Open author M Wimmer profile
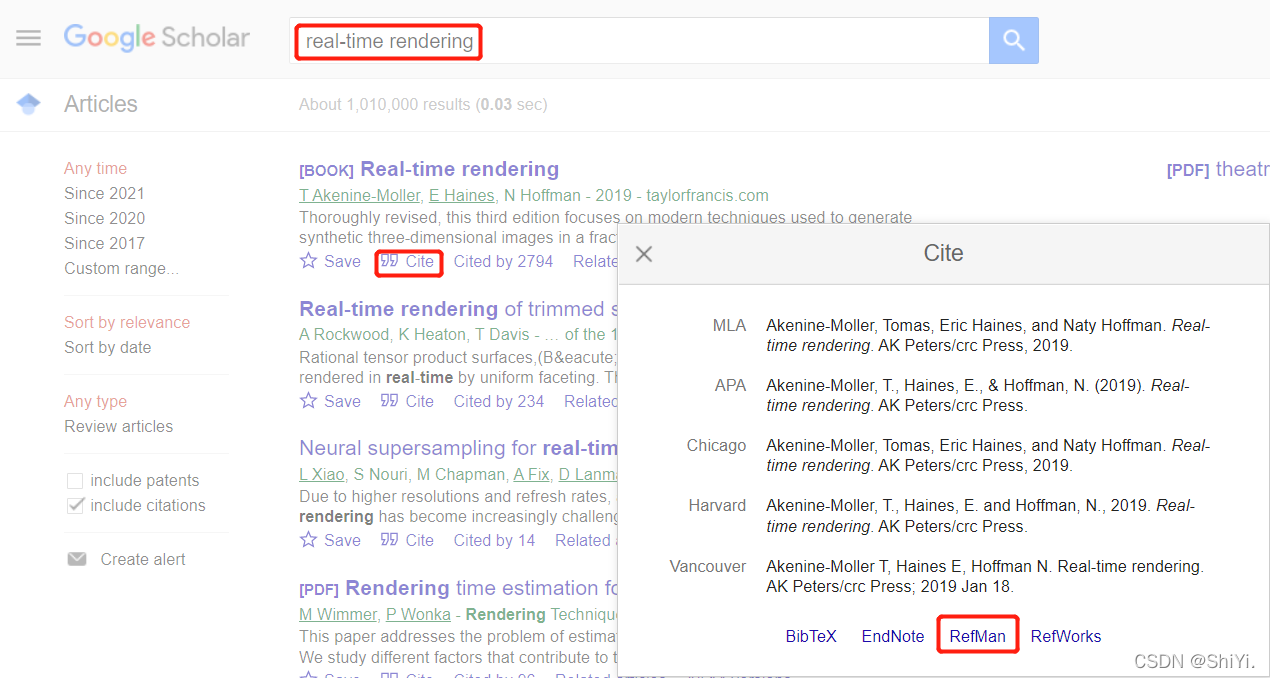The width and height of the screenshot is (1270, 678). click(x=338, y=614)
